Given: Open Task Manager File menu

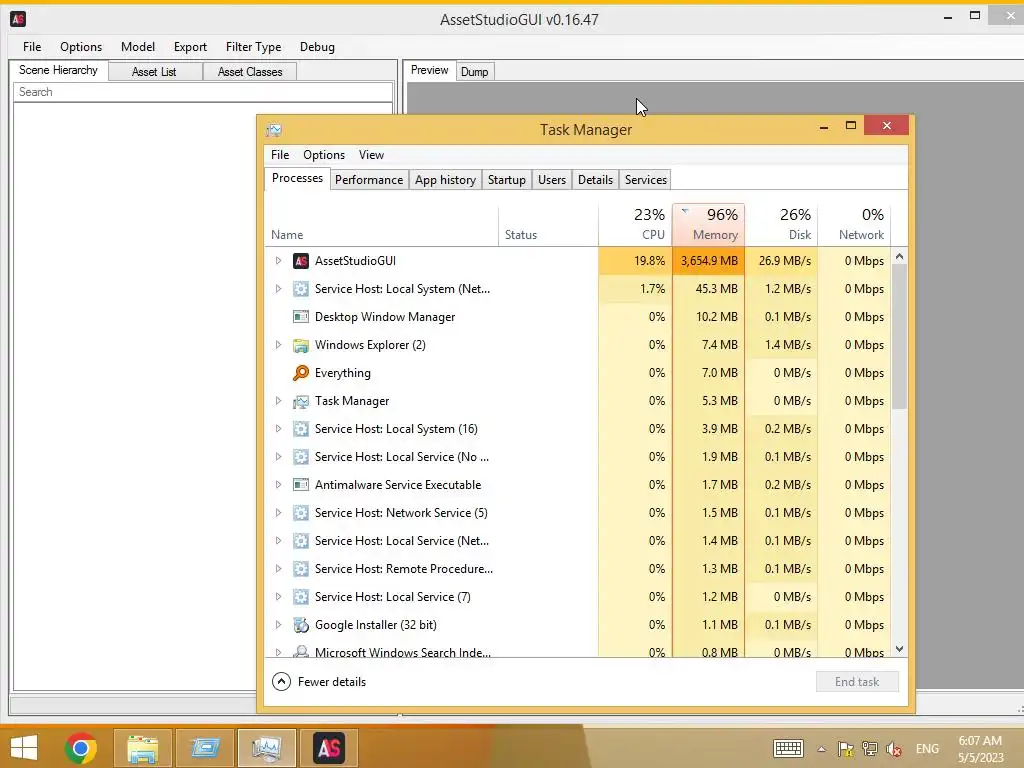Looking at the screenshot, I should [280, 155].
